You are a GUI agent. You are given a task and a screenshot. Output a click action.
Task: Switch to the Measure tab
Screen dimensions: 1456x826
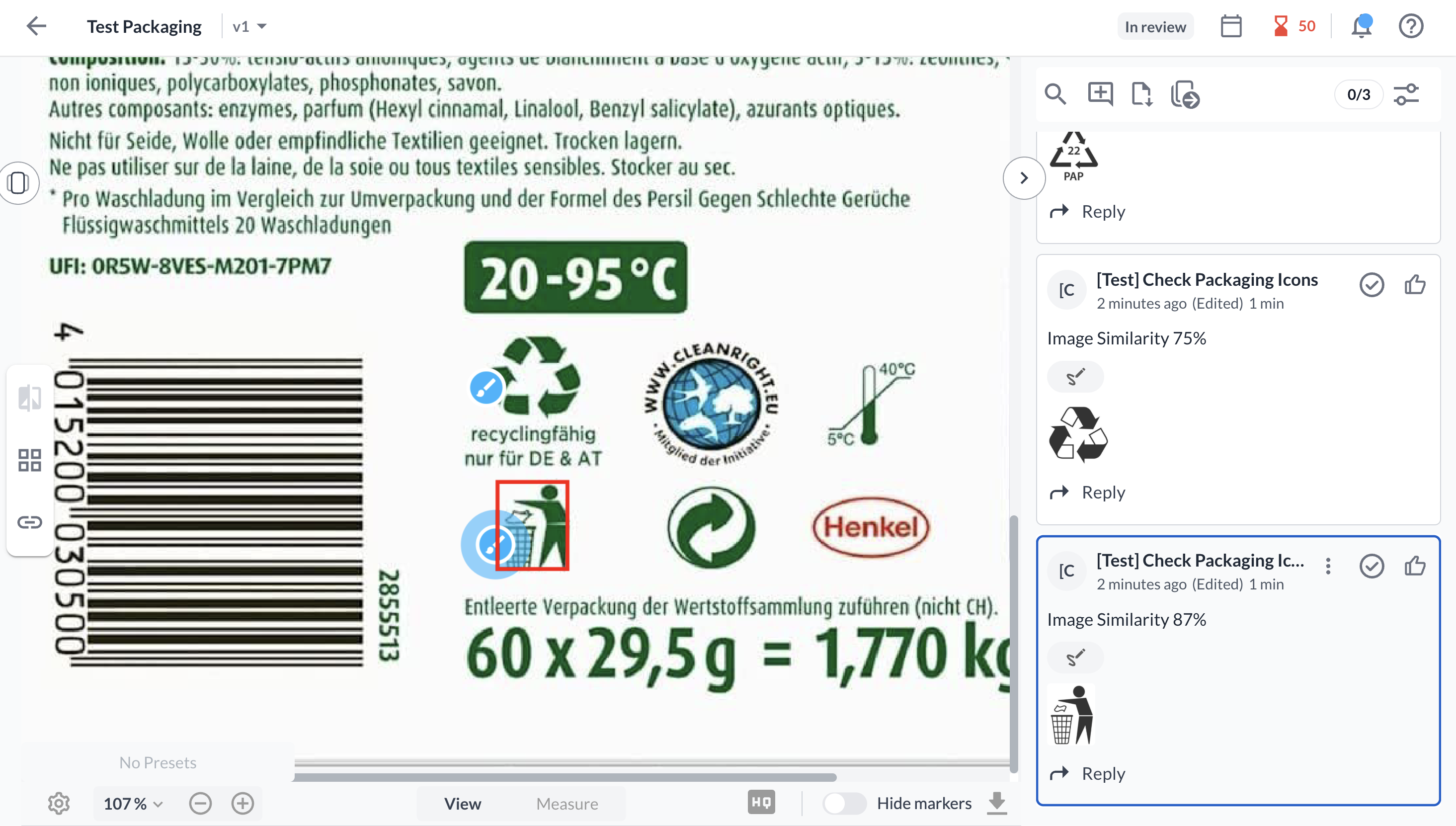[566, 803]
